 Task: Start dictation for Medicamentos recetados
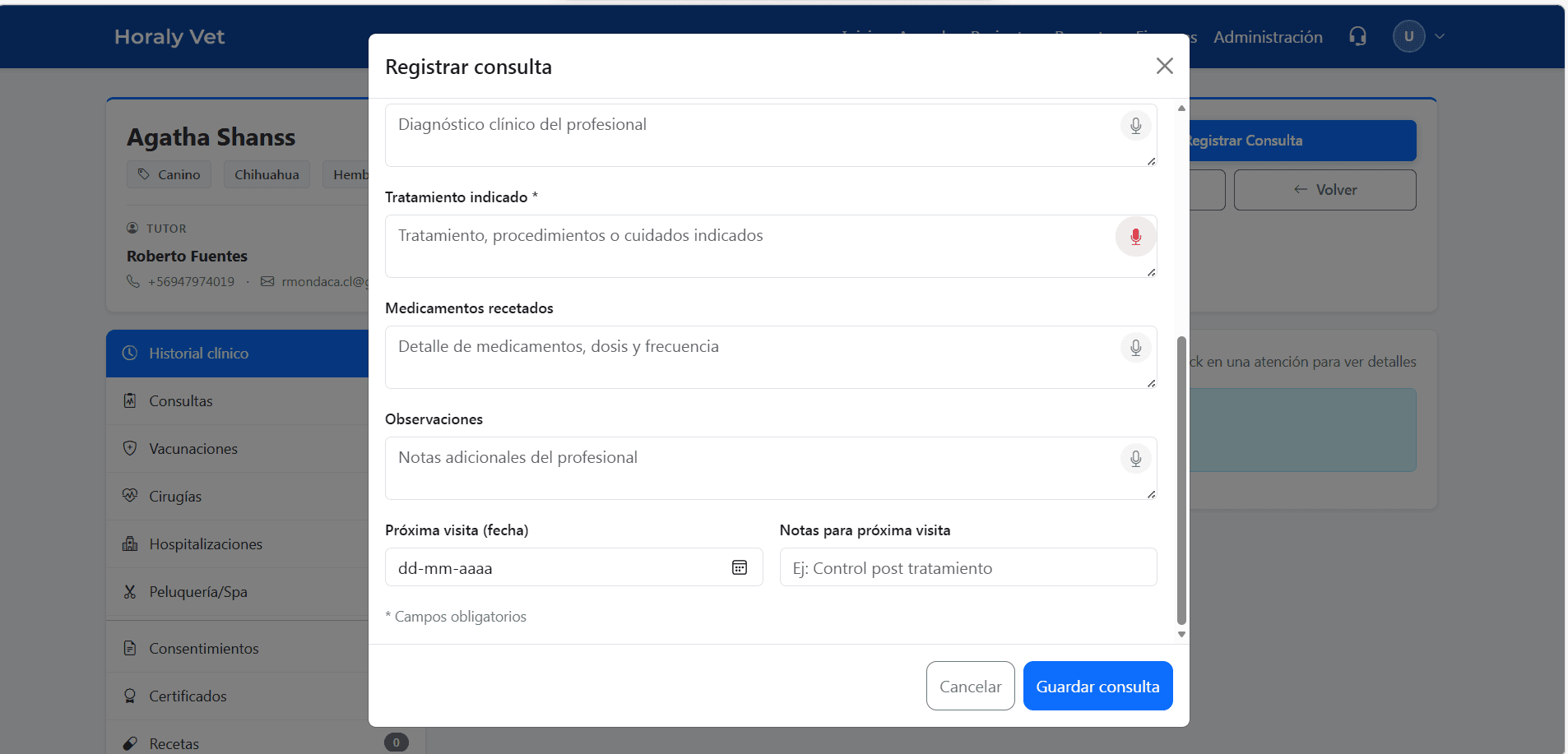coord(1135,348)
